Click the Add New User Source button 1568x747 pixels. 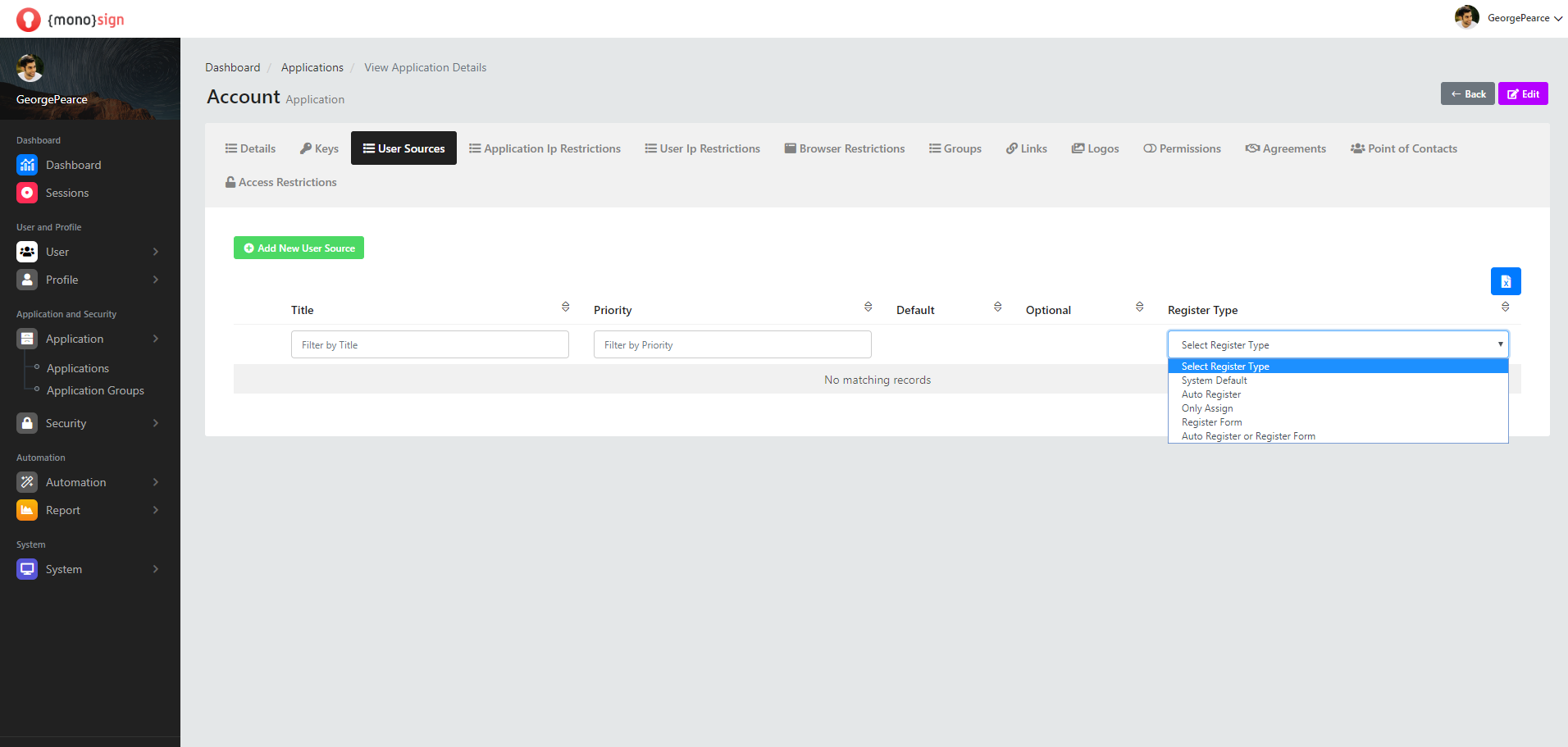[x=299, y=248]
